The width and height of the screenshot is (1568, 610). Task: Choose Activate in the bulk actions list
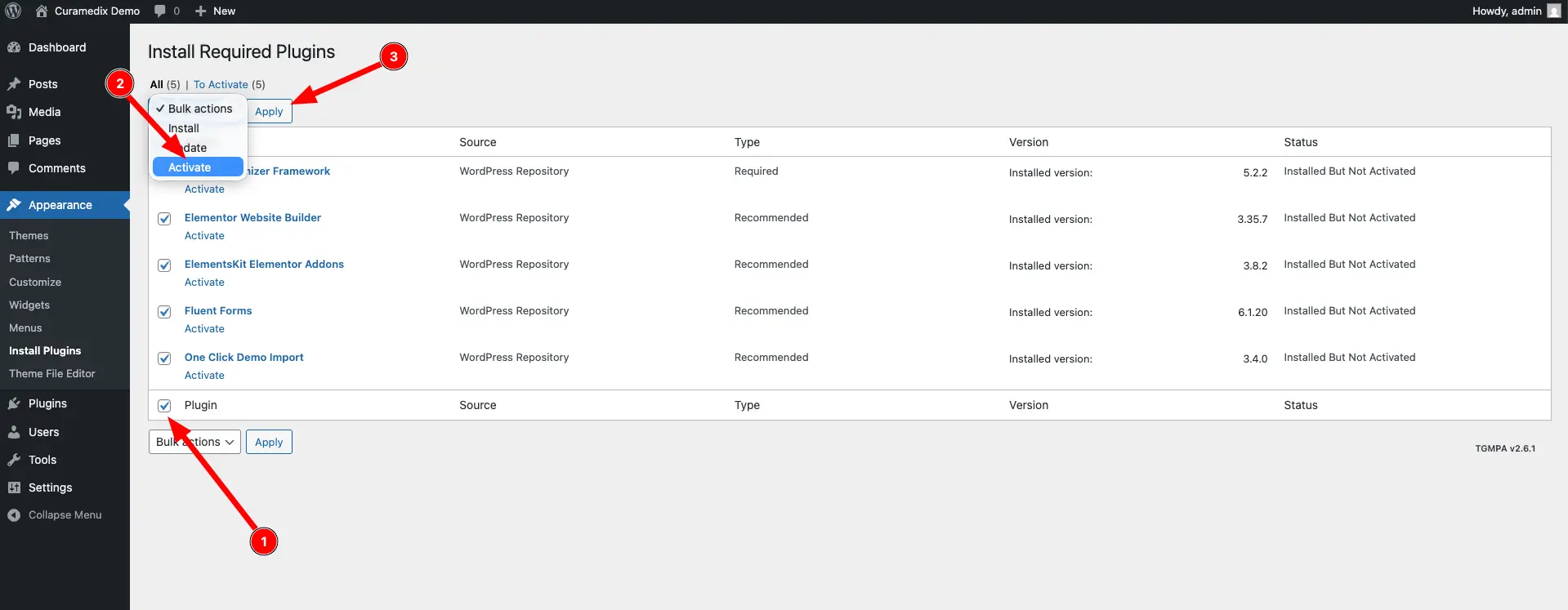[199, 167]
